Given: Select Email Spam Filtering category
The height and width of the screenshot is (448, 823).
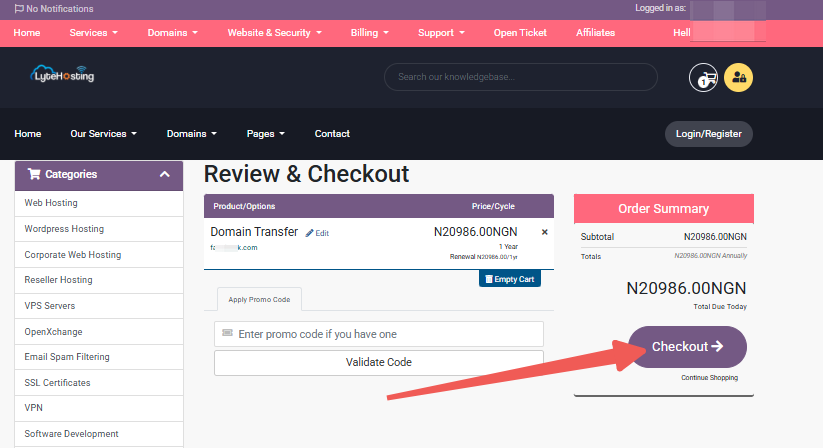Looking at the screenshot, I should click(99, 357).
